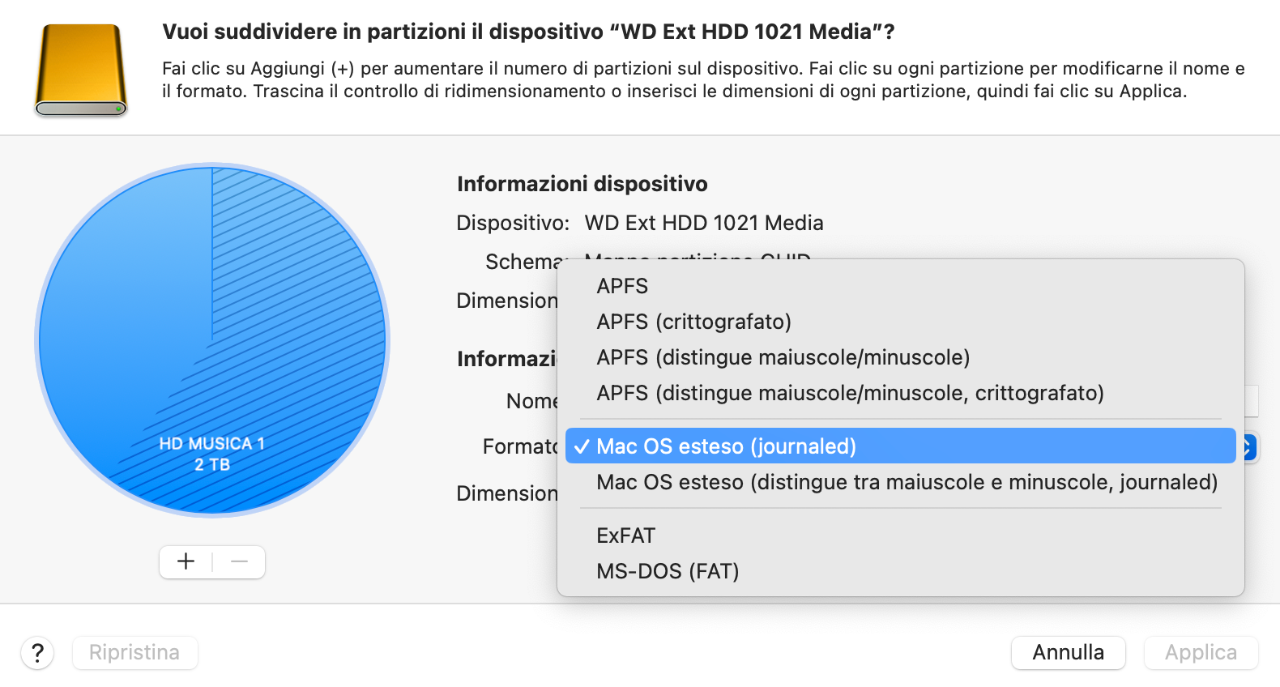Click the Annulla button
This screenshot has height=687, width=1280.
[1068, 653]
